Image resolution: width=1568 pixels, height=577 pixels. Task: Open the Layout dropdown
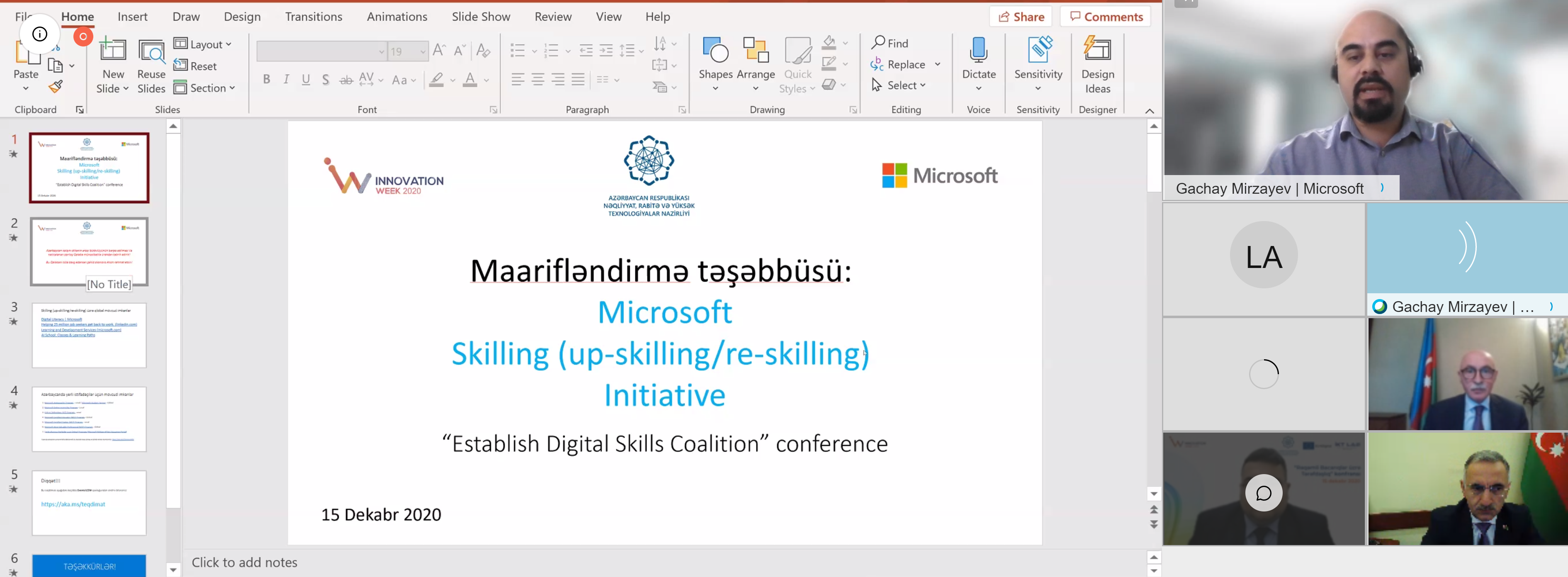coord(203,44)
